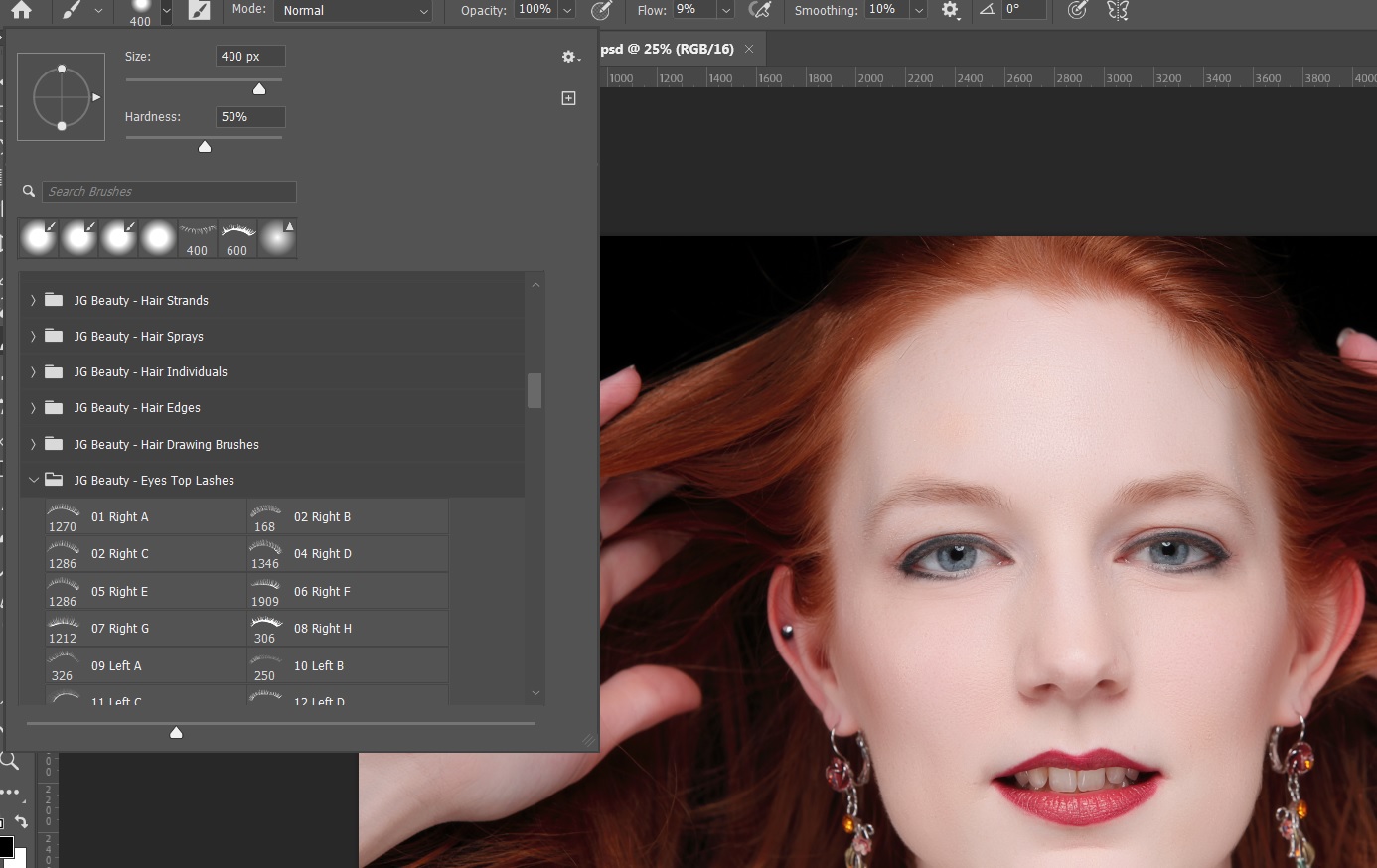1377x868 pixels.
Task: Click the symmetry butterfly icon
Action: [1118, 10]
